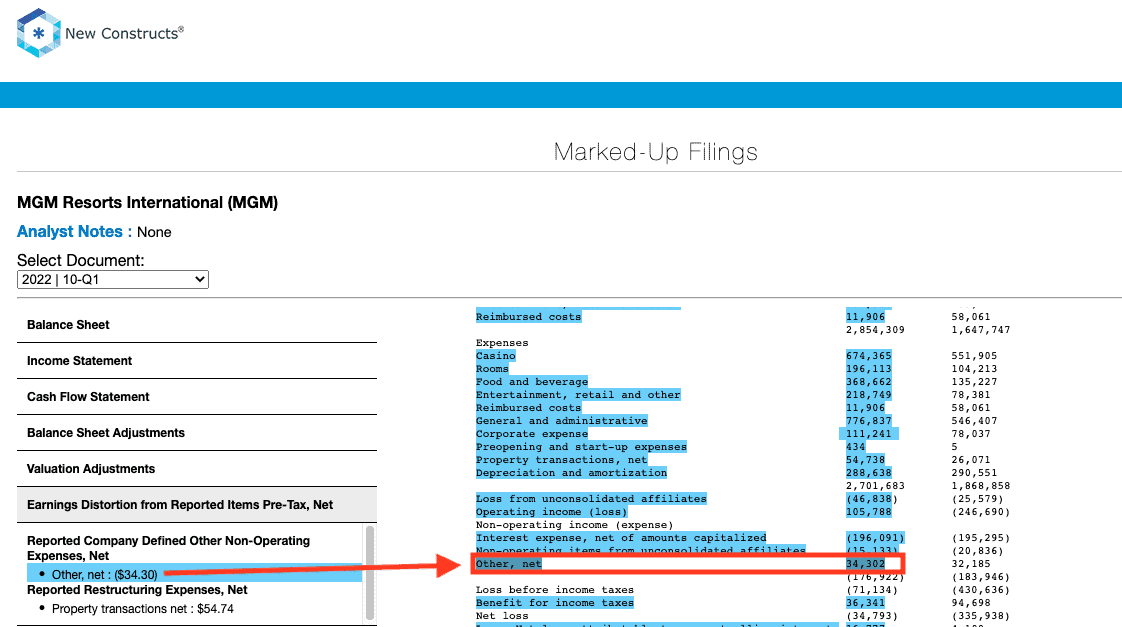Click the highlighted 'Property transactions, net' line
This screenshot has height=627, width=1122.
pyautogui.click(x=562, y=460)
